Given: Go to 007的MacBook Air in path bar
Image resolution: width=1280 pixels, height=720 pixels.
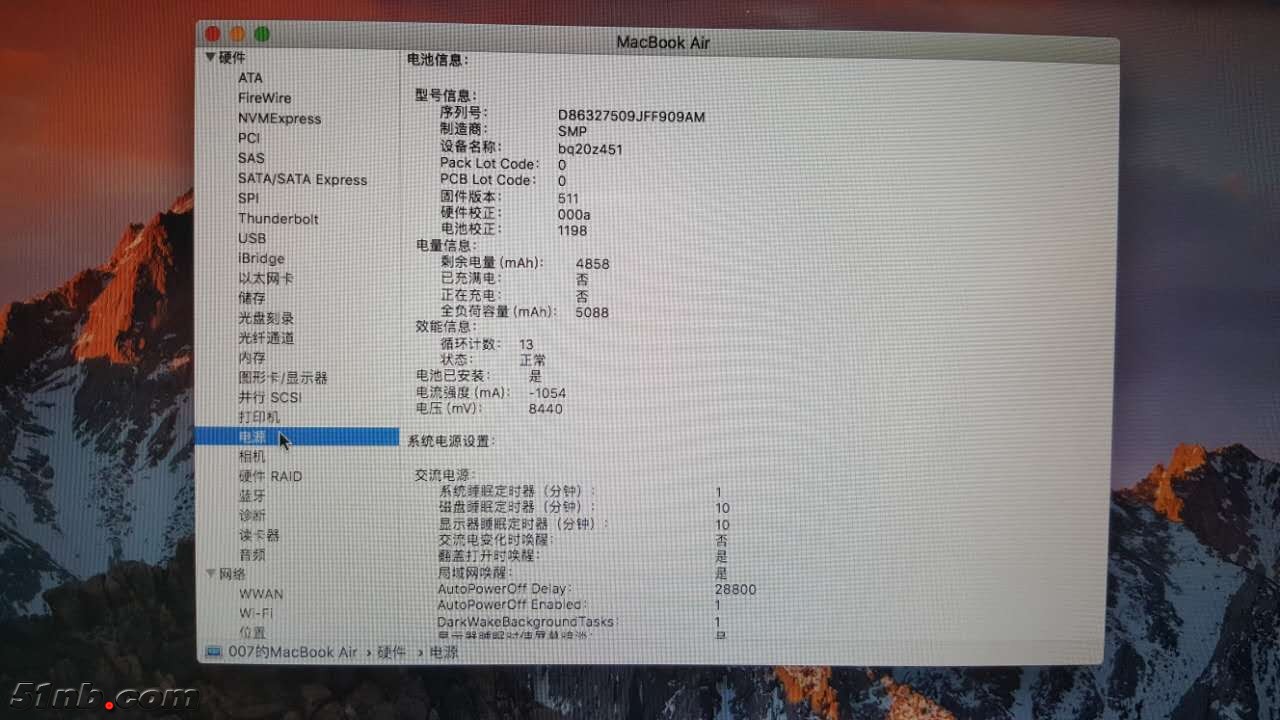Looking at the screenshot, I should [x=292, y=652].
